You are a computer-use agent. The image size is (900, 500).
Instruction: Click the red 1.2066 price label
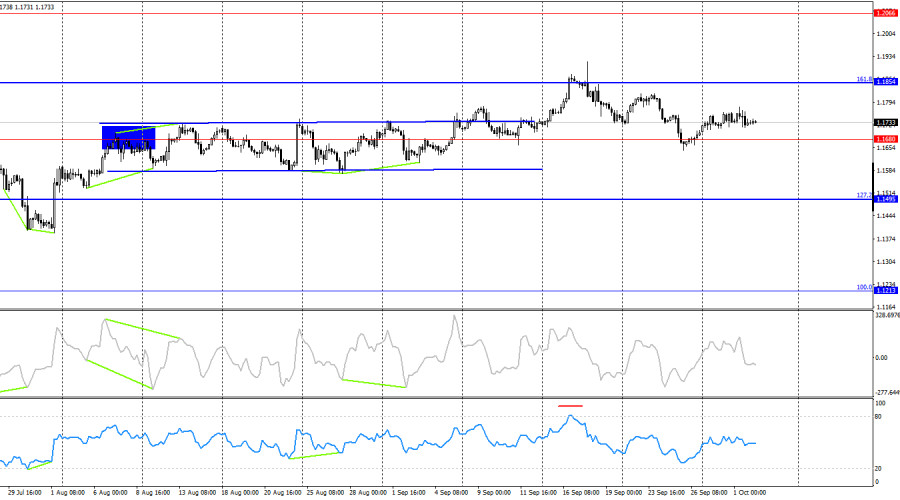(x=884, y=13)
